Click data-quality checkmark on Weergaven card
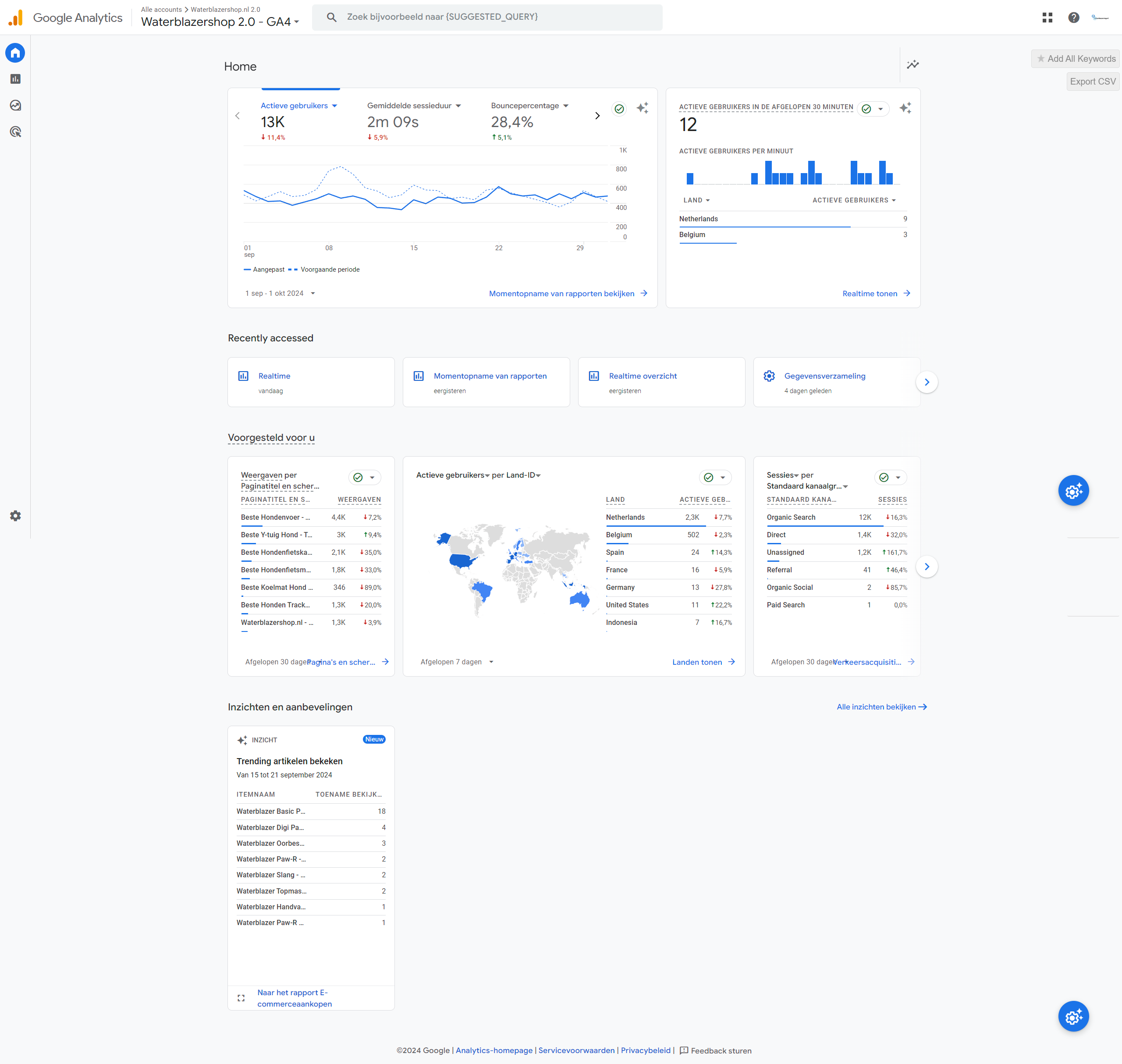This screenshot has width=1122, height=1064. pos(358,478)
